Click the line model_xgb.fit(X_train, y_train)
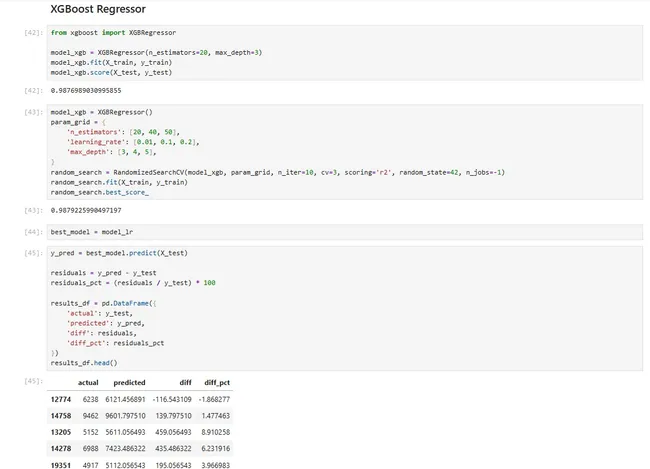 [111, 63]
